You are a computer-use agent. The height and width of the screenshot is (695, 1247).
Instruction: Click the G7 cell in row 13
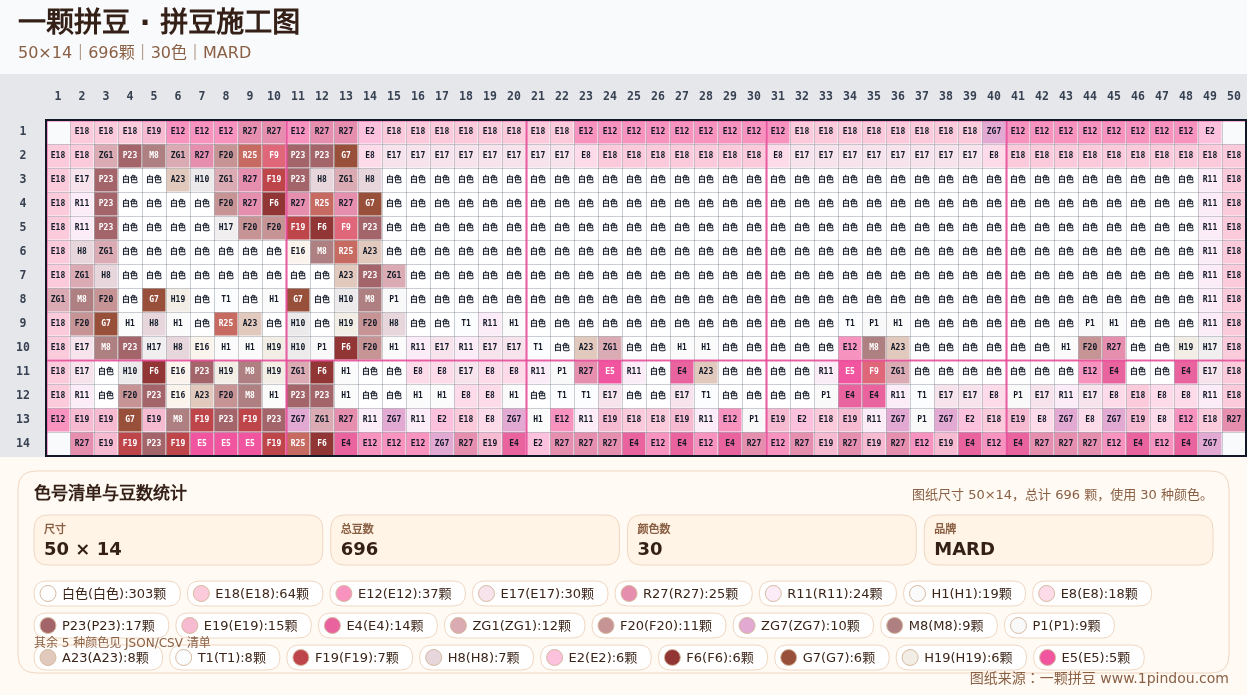(x=130, y=419)
